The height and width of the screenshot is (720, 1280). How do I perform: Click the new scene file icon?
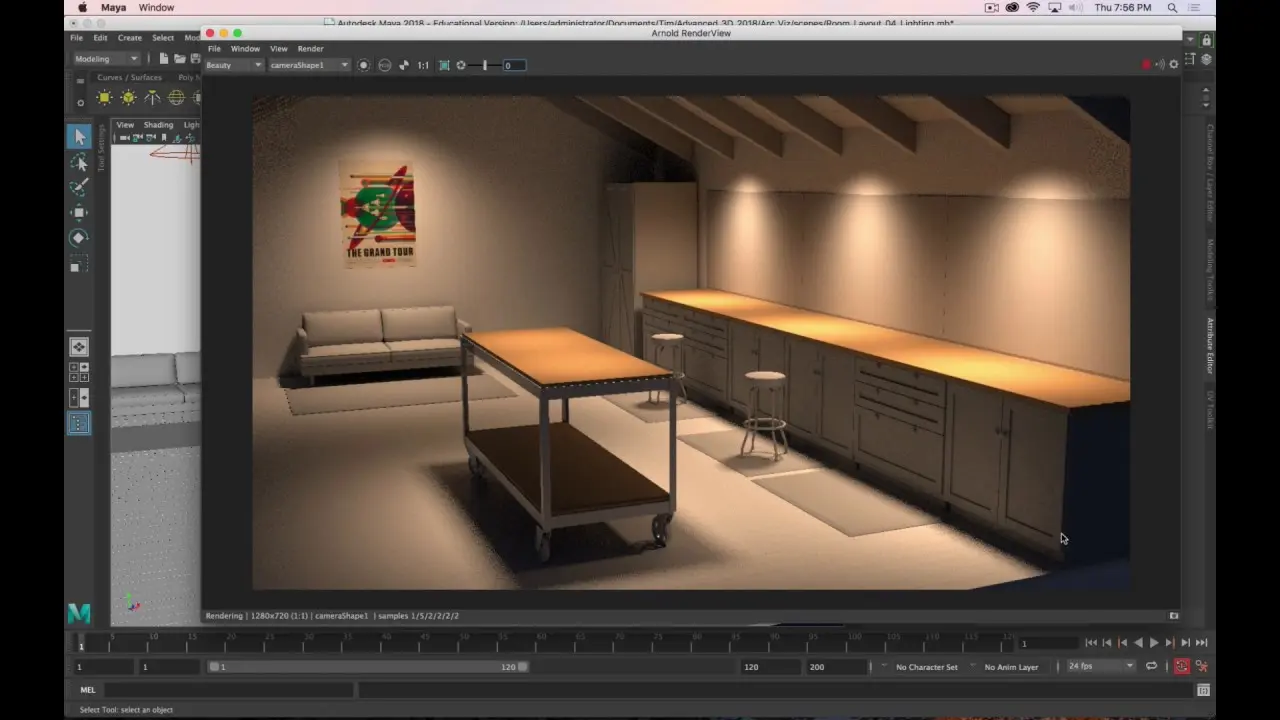coord(164,59)
